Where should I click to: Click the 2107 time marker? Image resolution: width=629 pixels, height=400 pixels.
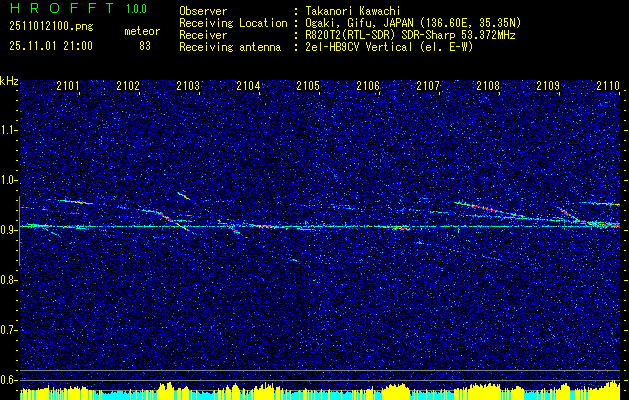pyautogui.click(x=428, y=85)
